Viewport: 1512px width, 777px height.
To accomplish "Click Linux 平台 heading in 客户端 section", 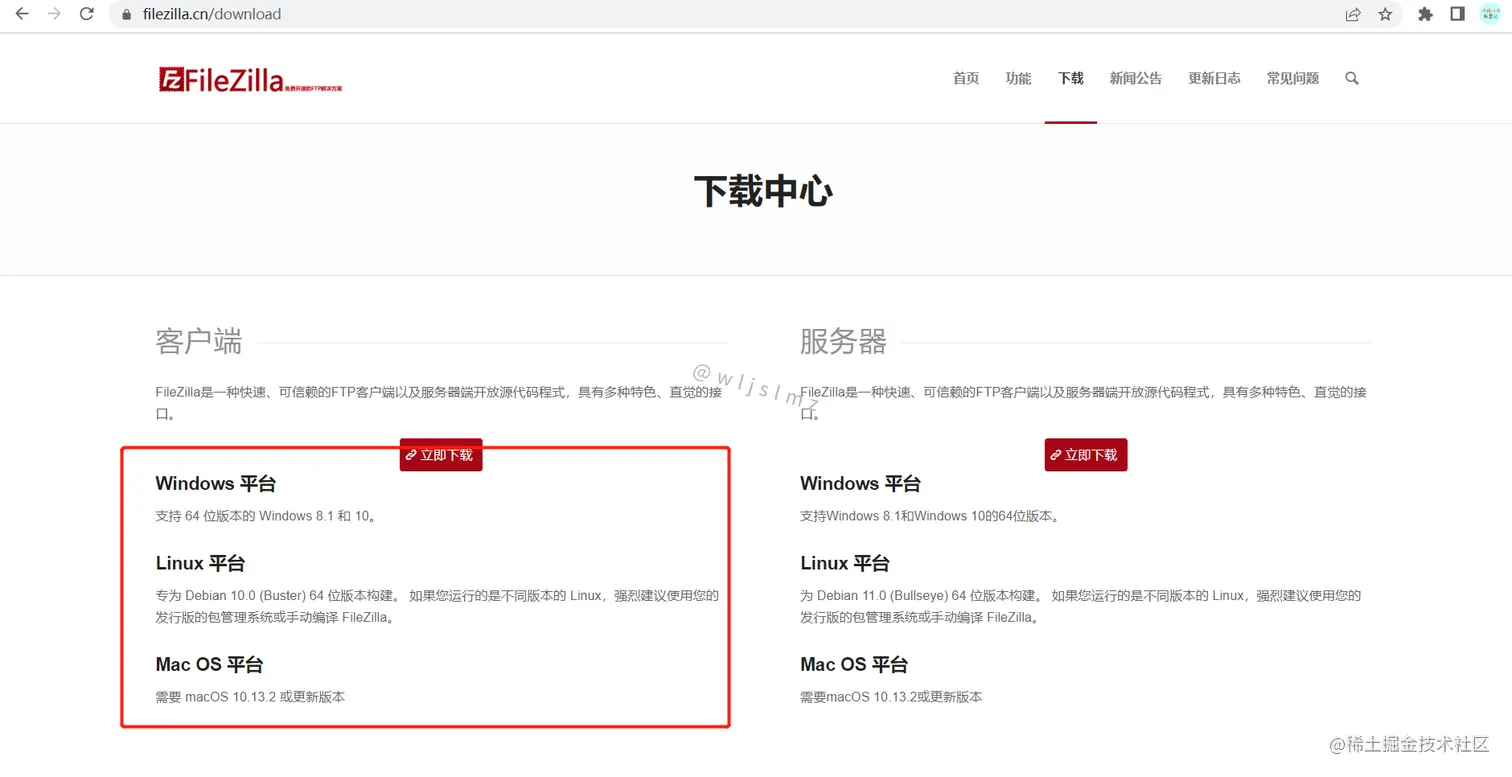I will 200,563.
